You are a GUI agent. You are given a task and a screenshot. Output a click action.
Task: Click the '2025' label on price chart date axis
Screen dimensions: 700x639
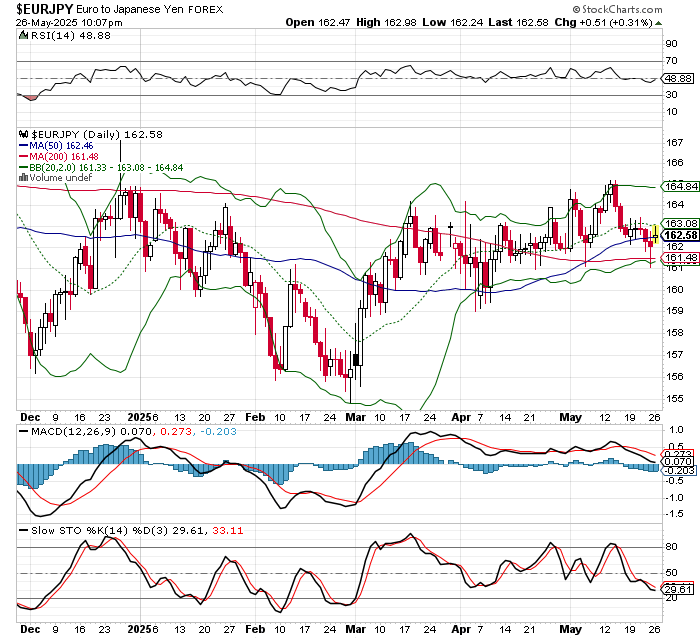pyautogui.click(x=139, y=417)
